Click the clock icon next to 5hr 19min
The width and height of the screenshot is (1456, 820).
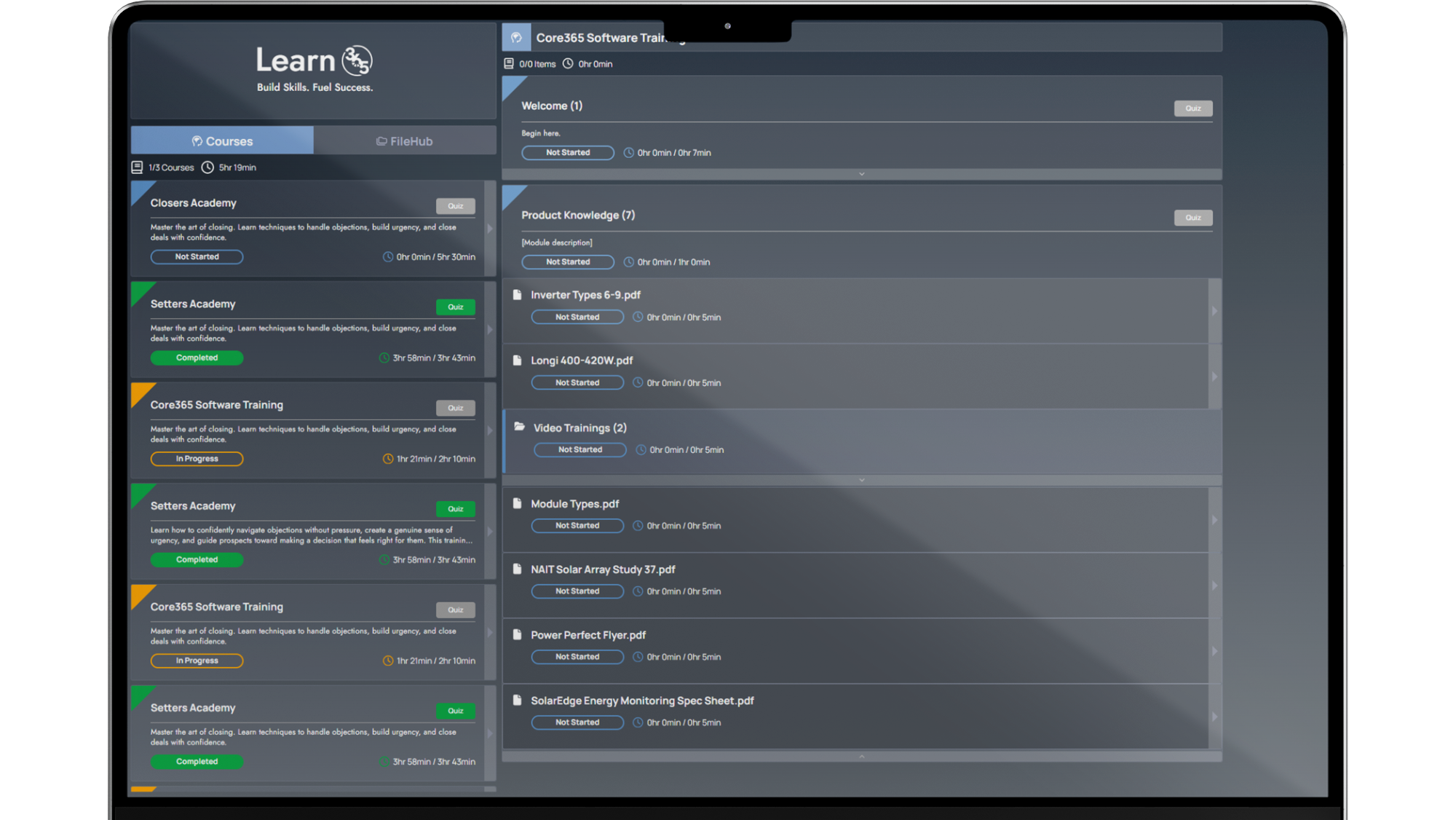click(x=207, y=167)
